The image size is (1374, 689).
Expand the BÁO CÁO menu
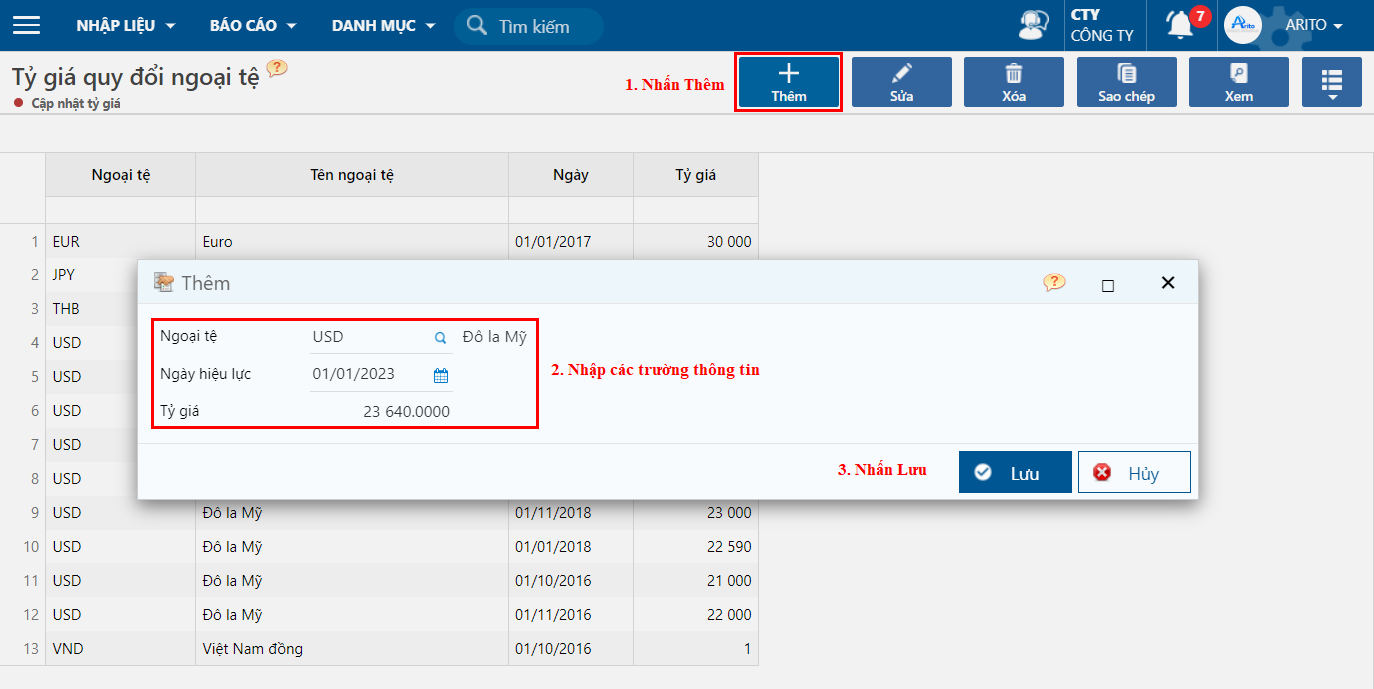tap(253, 25)
